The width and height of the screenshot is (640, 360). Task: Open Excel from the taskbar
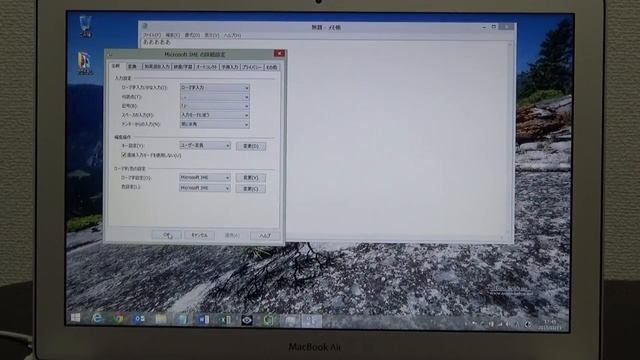click(x=225, y=320)
